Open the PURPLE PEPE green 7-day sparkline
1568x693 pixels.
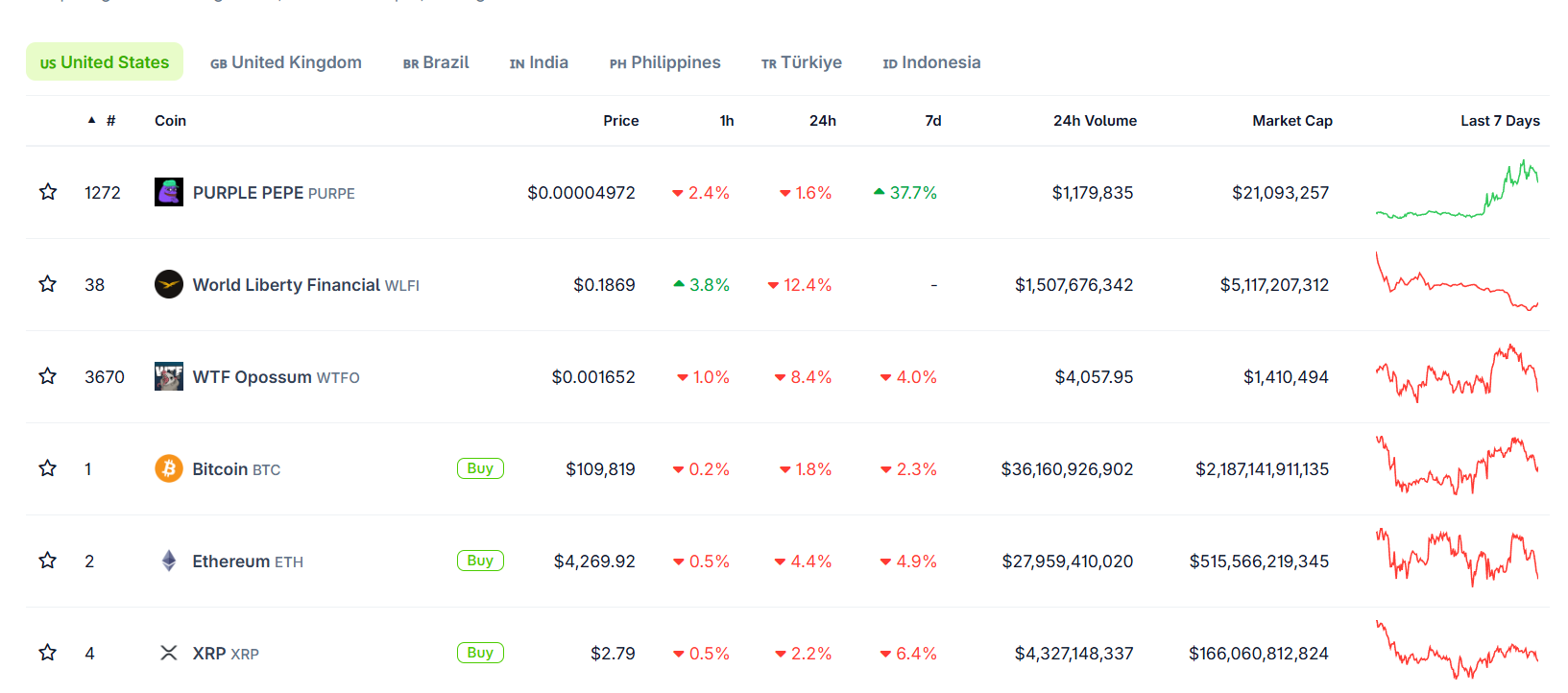tap(1457, 190)
